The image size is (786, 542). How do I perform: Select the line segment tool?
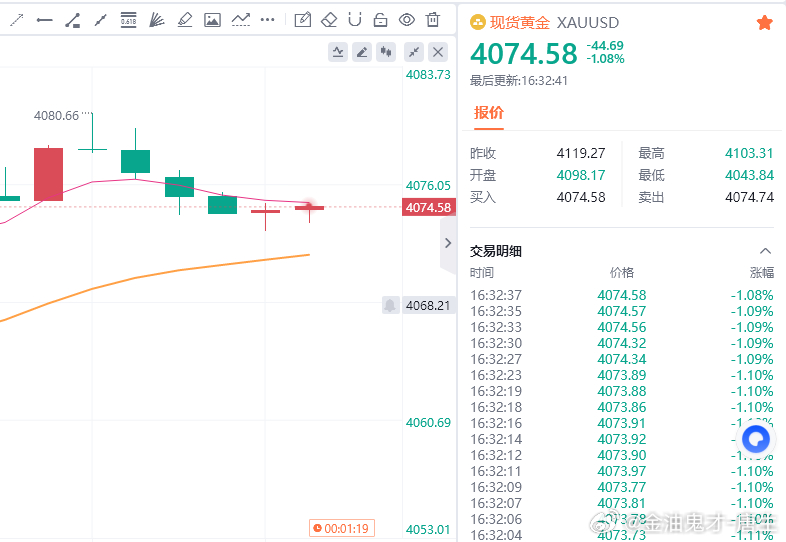[101, 20]
